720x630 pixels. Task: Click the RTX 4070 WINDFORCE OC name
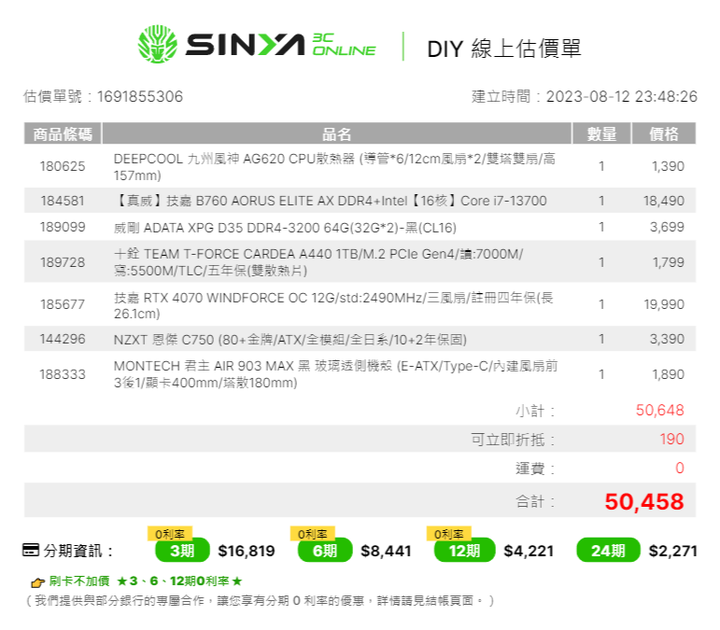(x=333, y=305)
